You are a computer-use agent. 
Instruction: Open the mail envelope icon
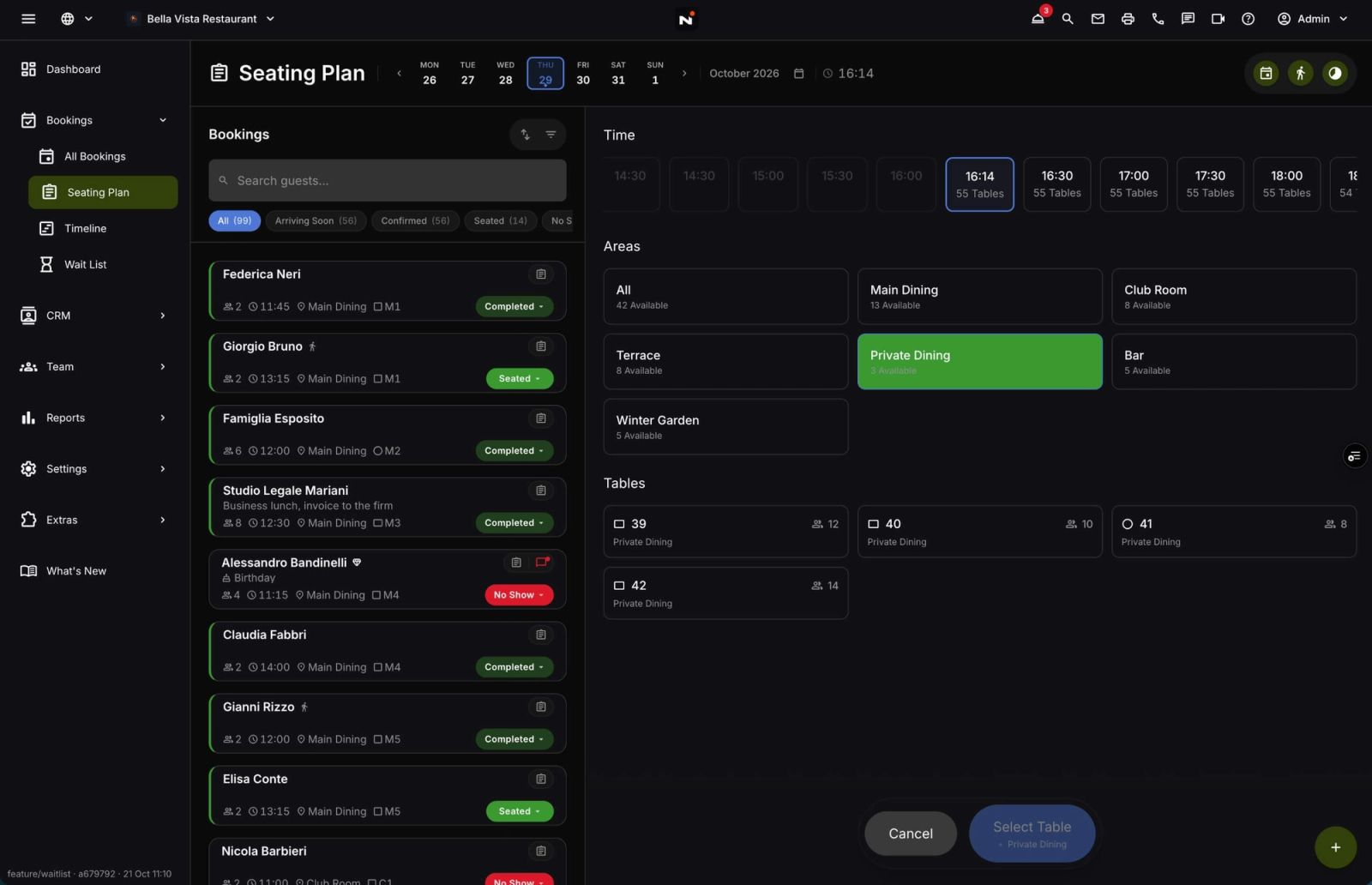[1098, 19]
